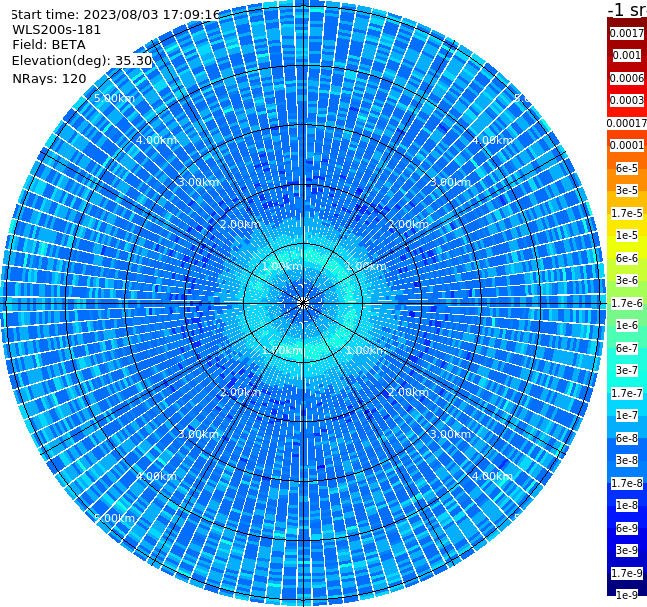Click the '6e-8' colorbar value

click(x=627, y=438)
